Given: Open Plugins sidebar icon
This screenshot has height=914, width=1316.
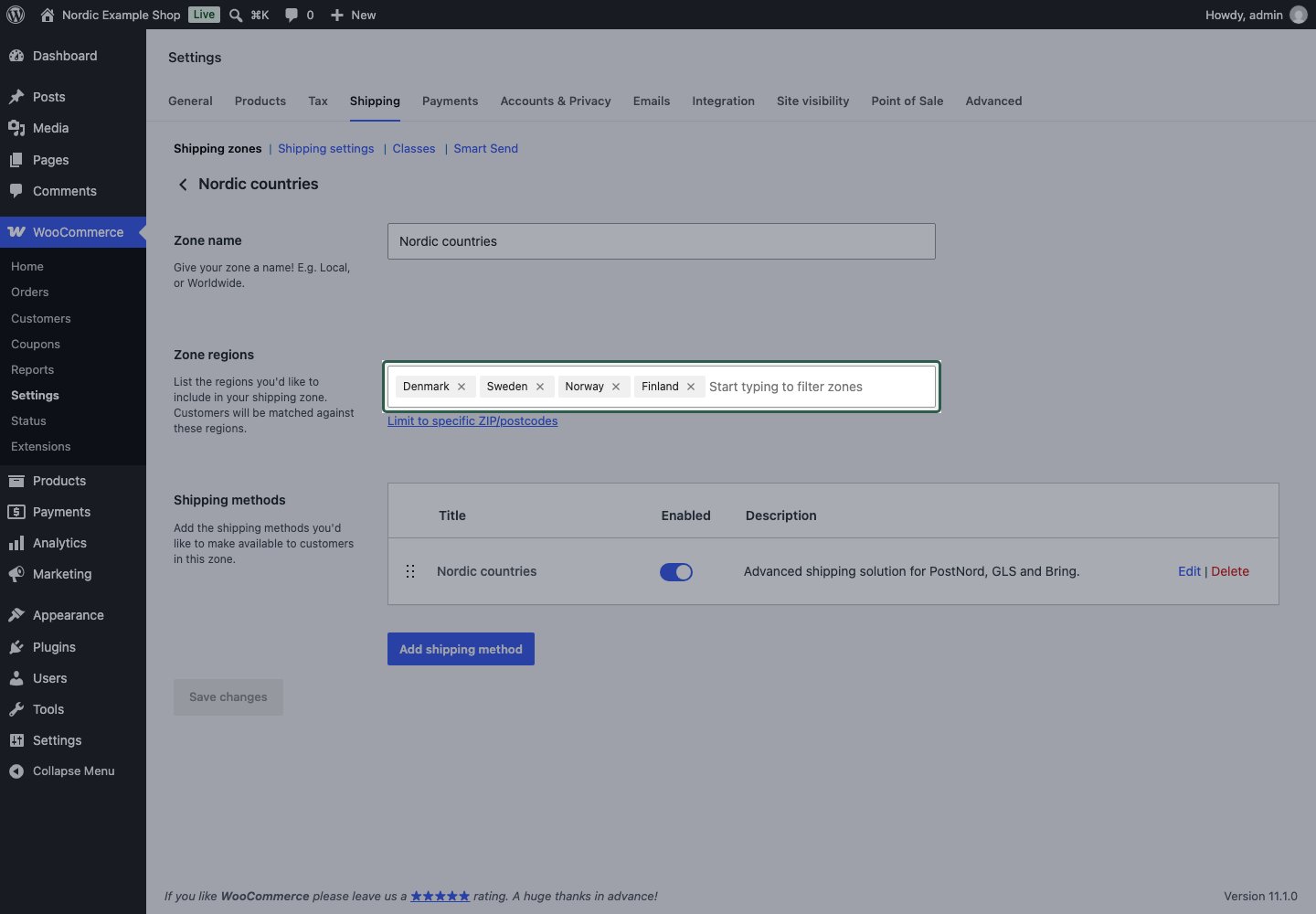Looking at the screenshot, I should point(16,647).
